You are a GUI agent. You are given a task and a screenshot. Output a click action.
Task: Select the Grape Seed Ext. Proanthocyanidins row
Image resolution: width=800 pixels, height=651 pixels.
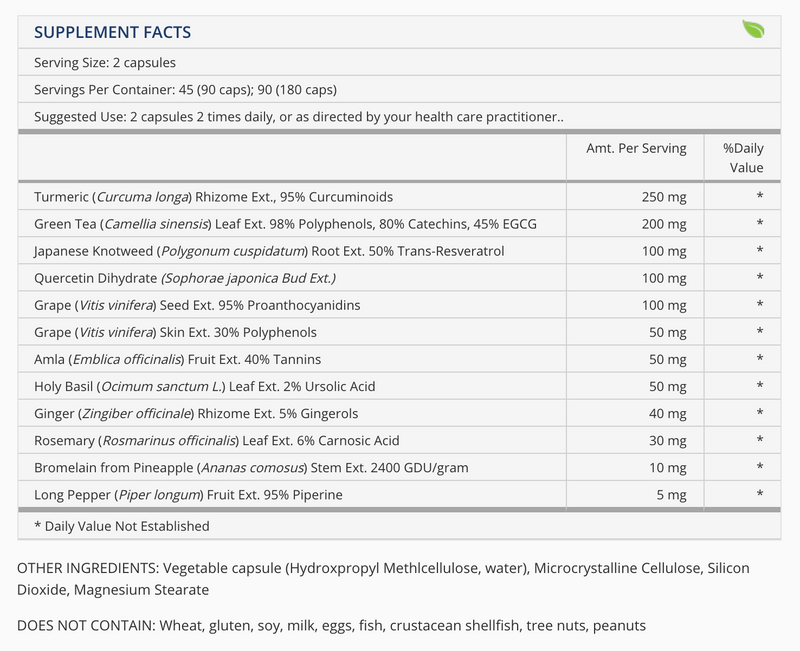click(x=197, y=305)
